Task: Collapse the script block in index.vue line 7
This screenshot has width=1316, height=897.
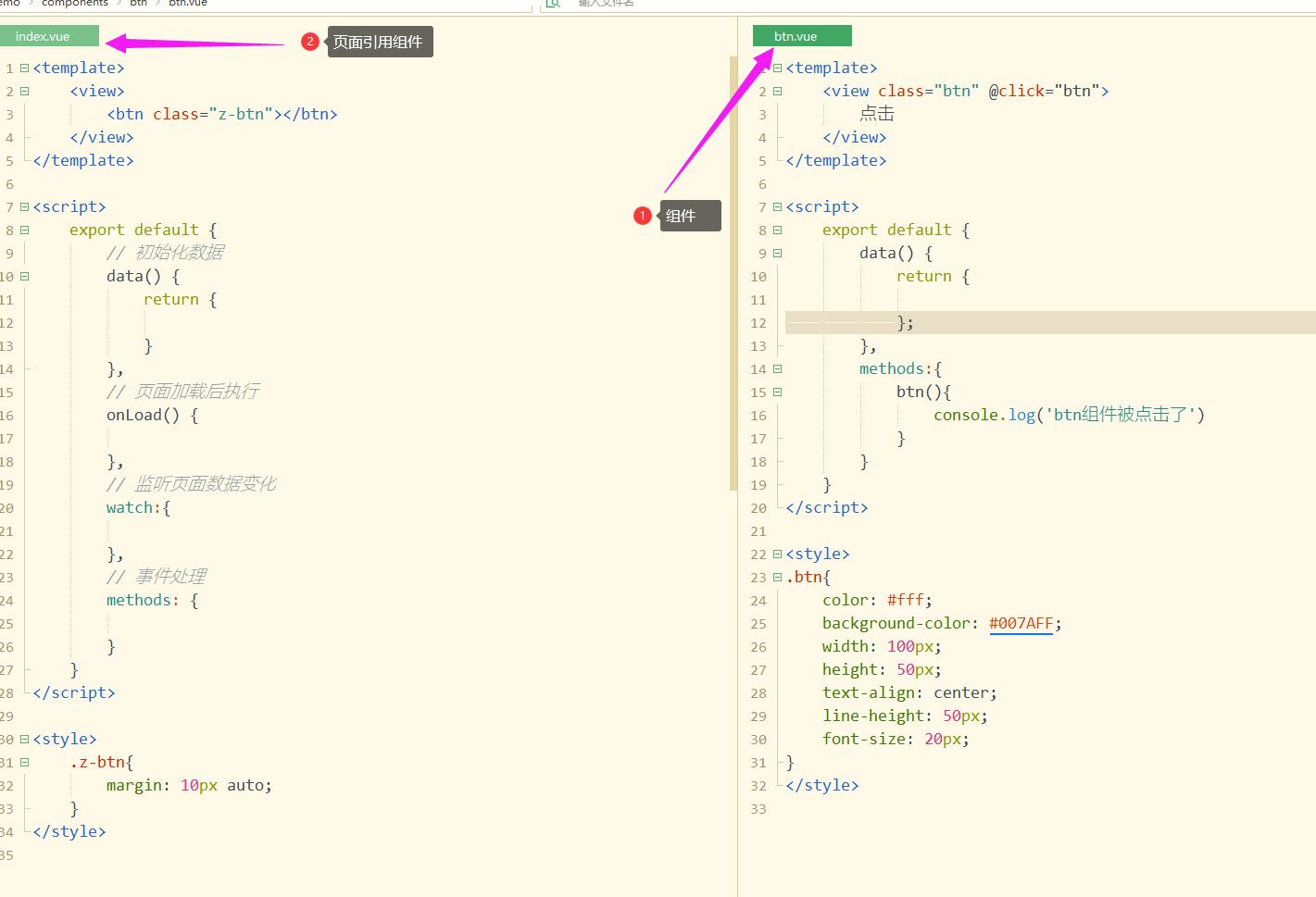Action: [x=24, y=206]
